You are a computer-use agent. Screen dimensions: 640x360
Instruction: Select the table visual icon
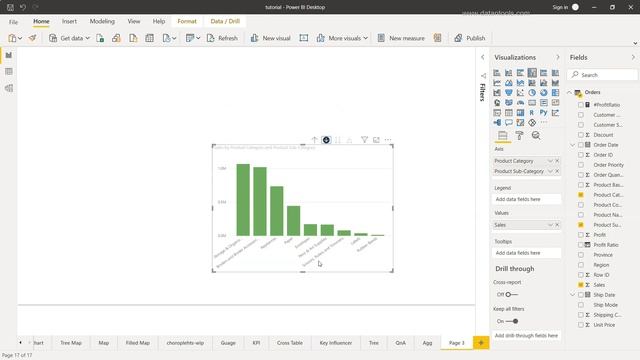(509, 113)
